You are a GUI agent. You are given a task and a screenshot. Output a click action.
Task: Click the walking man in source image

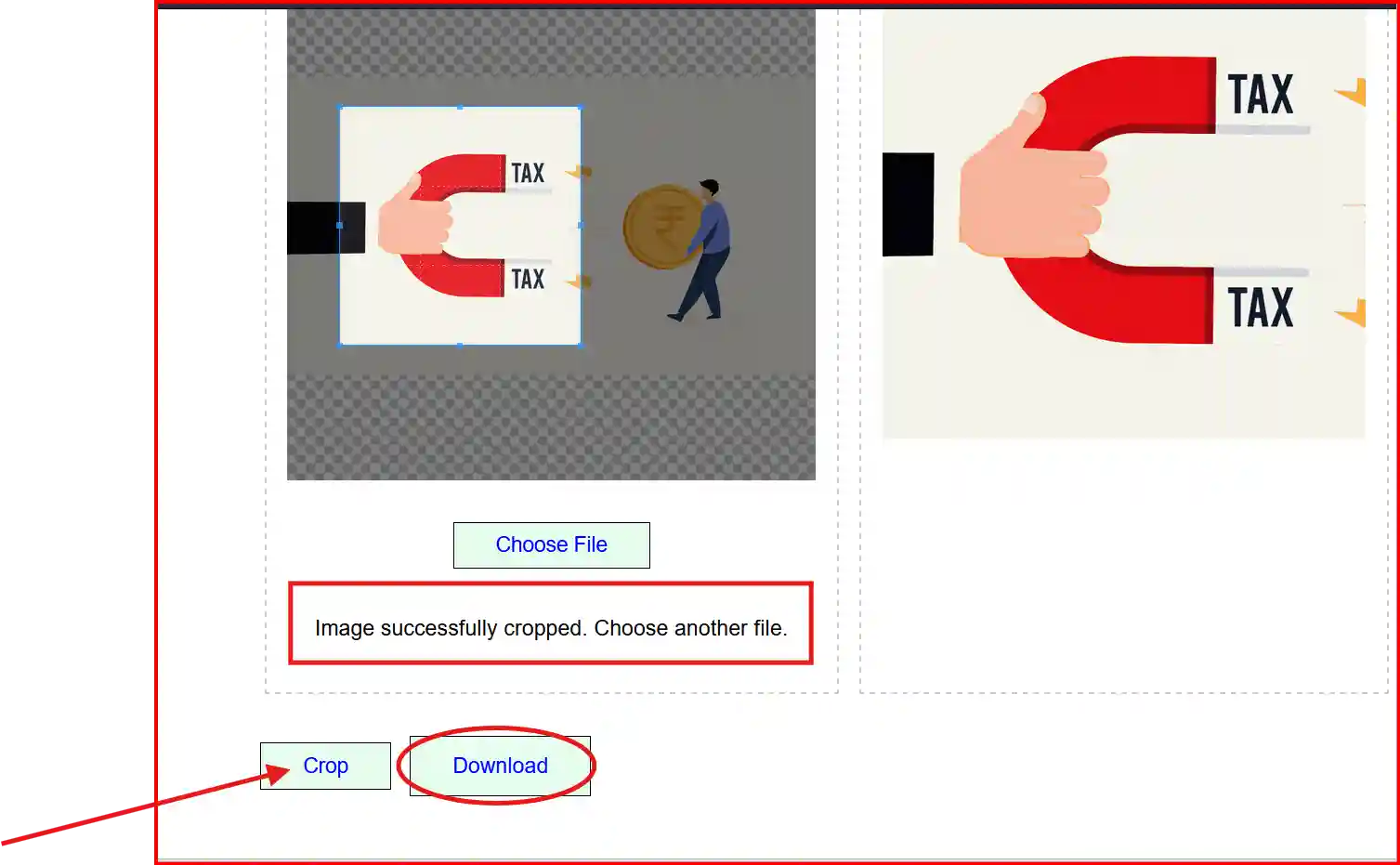(x=703, y=251)
